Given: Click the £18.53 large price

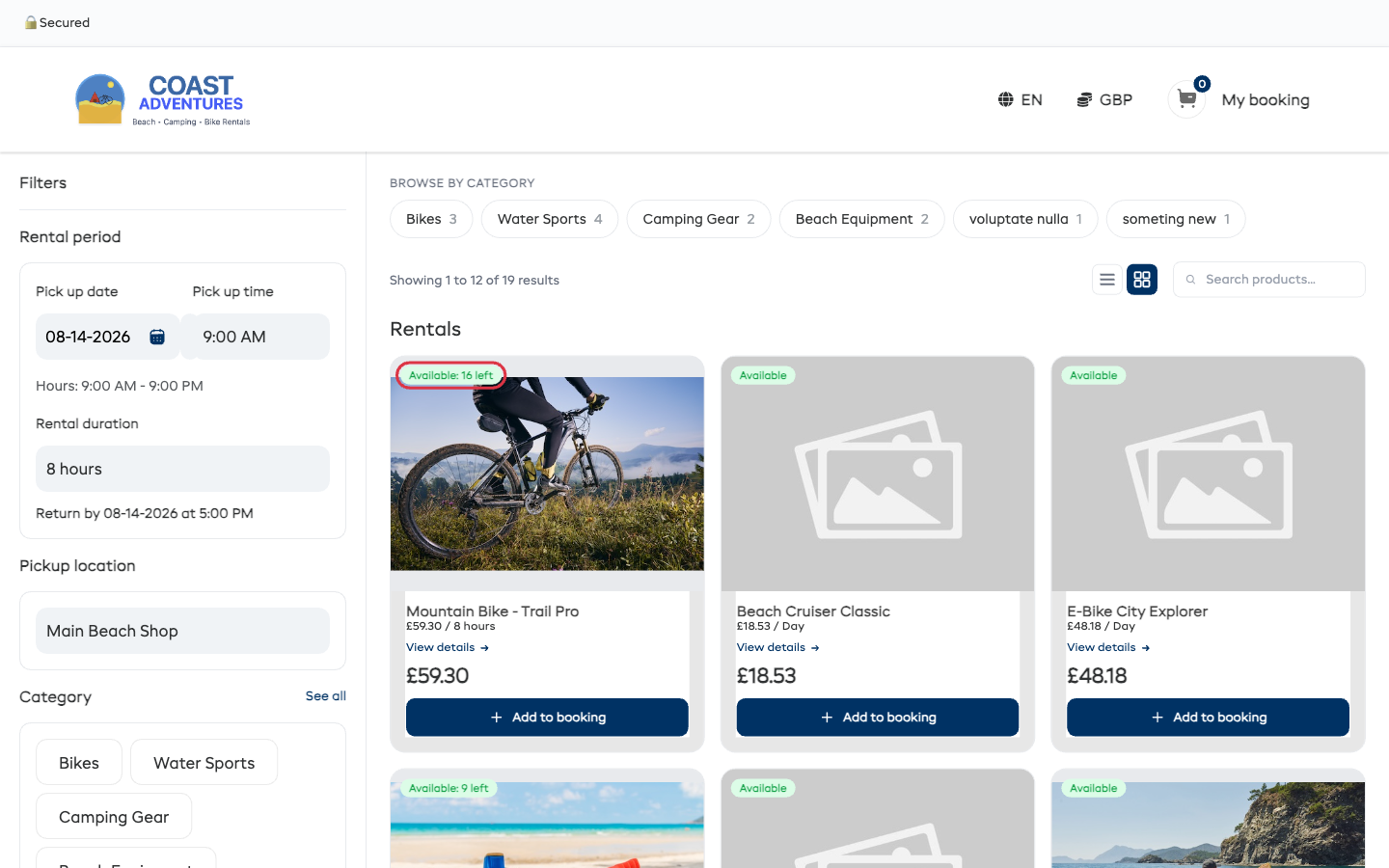Looking at the screenshot, I should point(766,676).
